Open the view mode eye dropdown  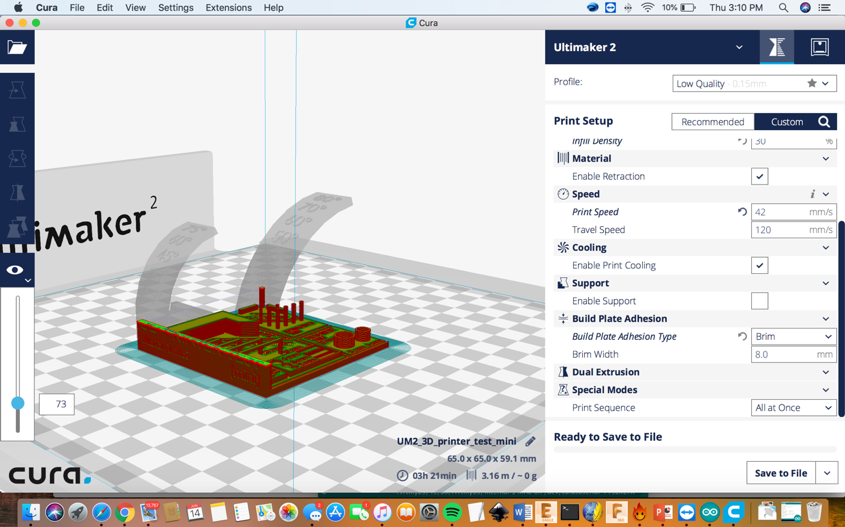click(x=17, y=271)
